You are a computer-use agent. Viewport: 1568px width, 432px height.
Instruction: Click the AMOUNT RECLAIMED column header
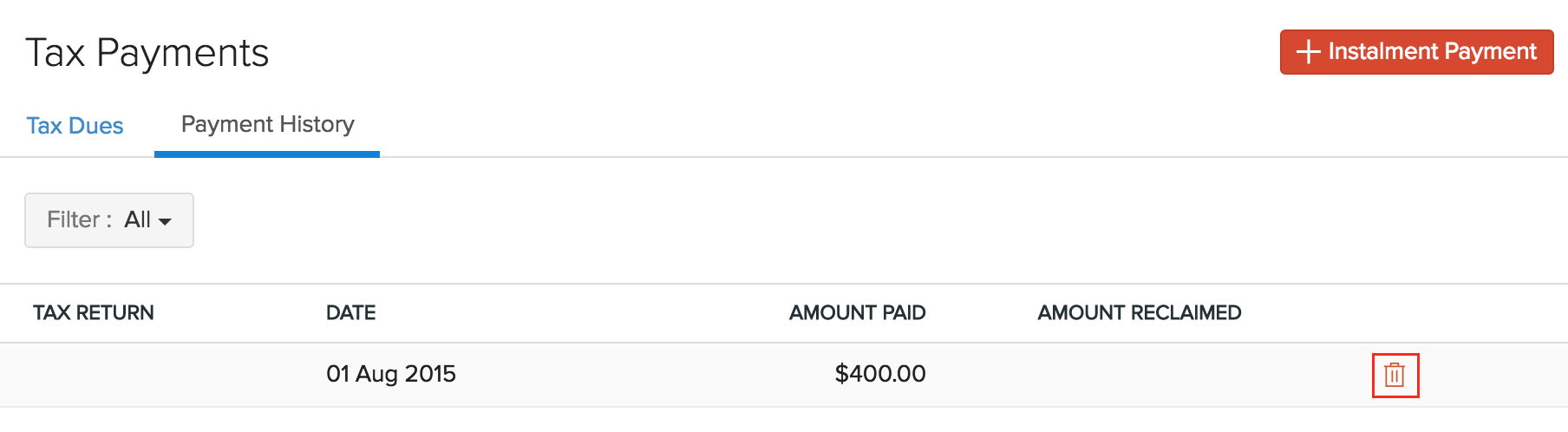click(x=1139, y=313)
